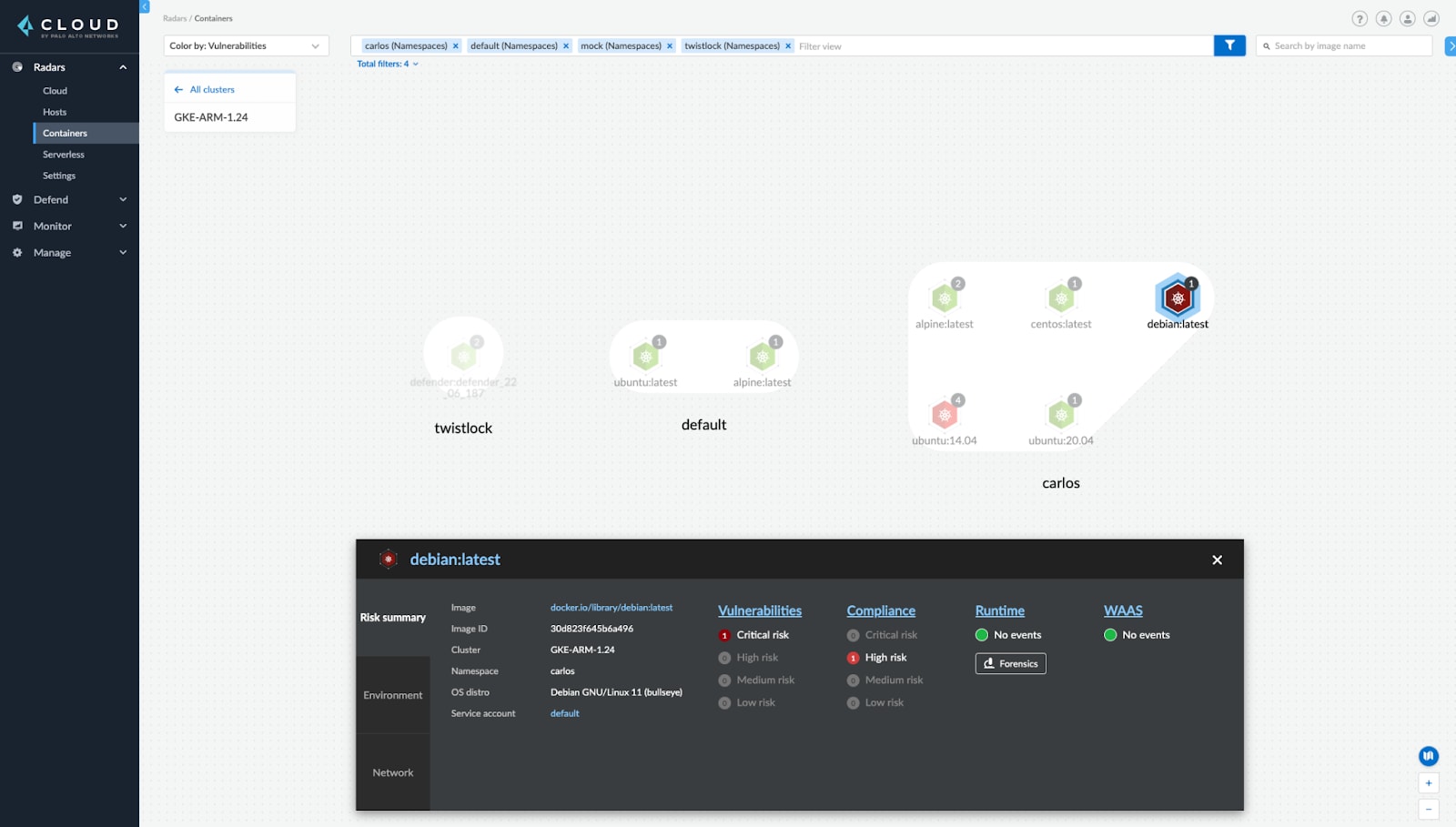Image resolution: width=1456 pixels, height=827 pixels.
Task: Open the Vulnerabilities heading link
Action: tap(760, 610)
